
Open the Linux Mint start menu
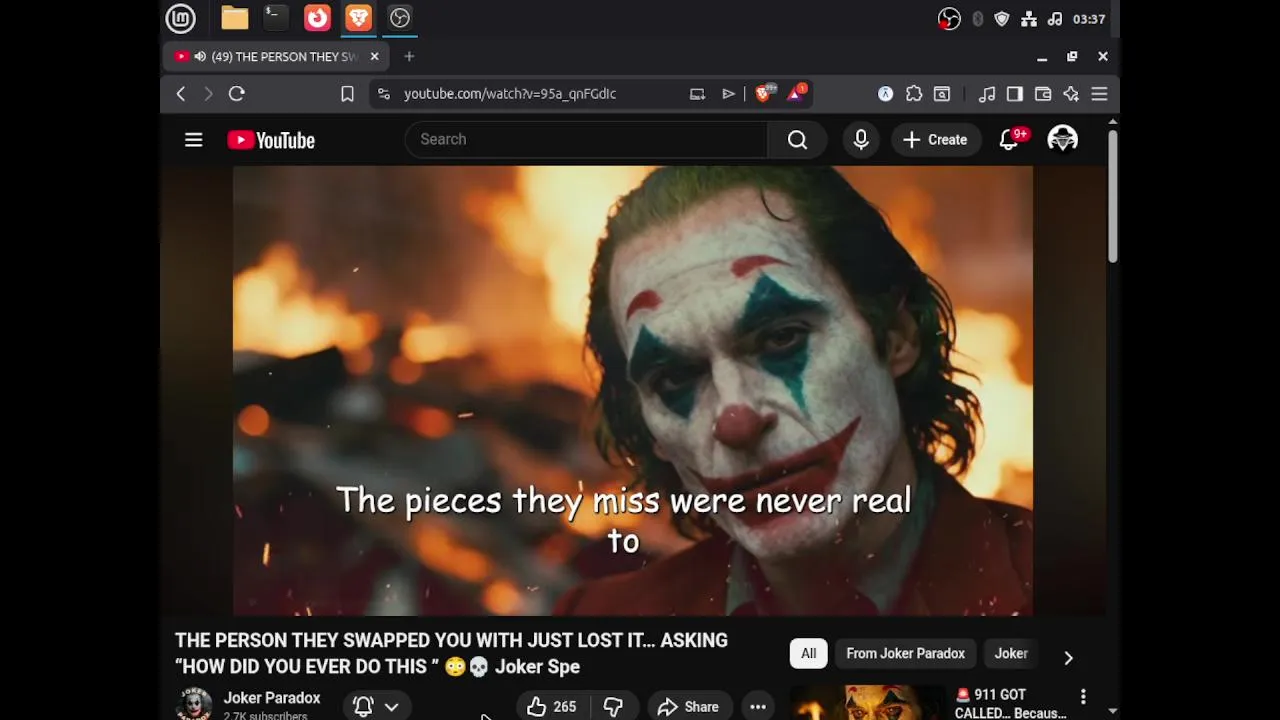point(180,18)
